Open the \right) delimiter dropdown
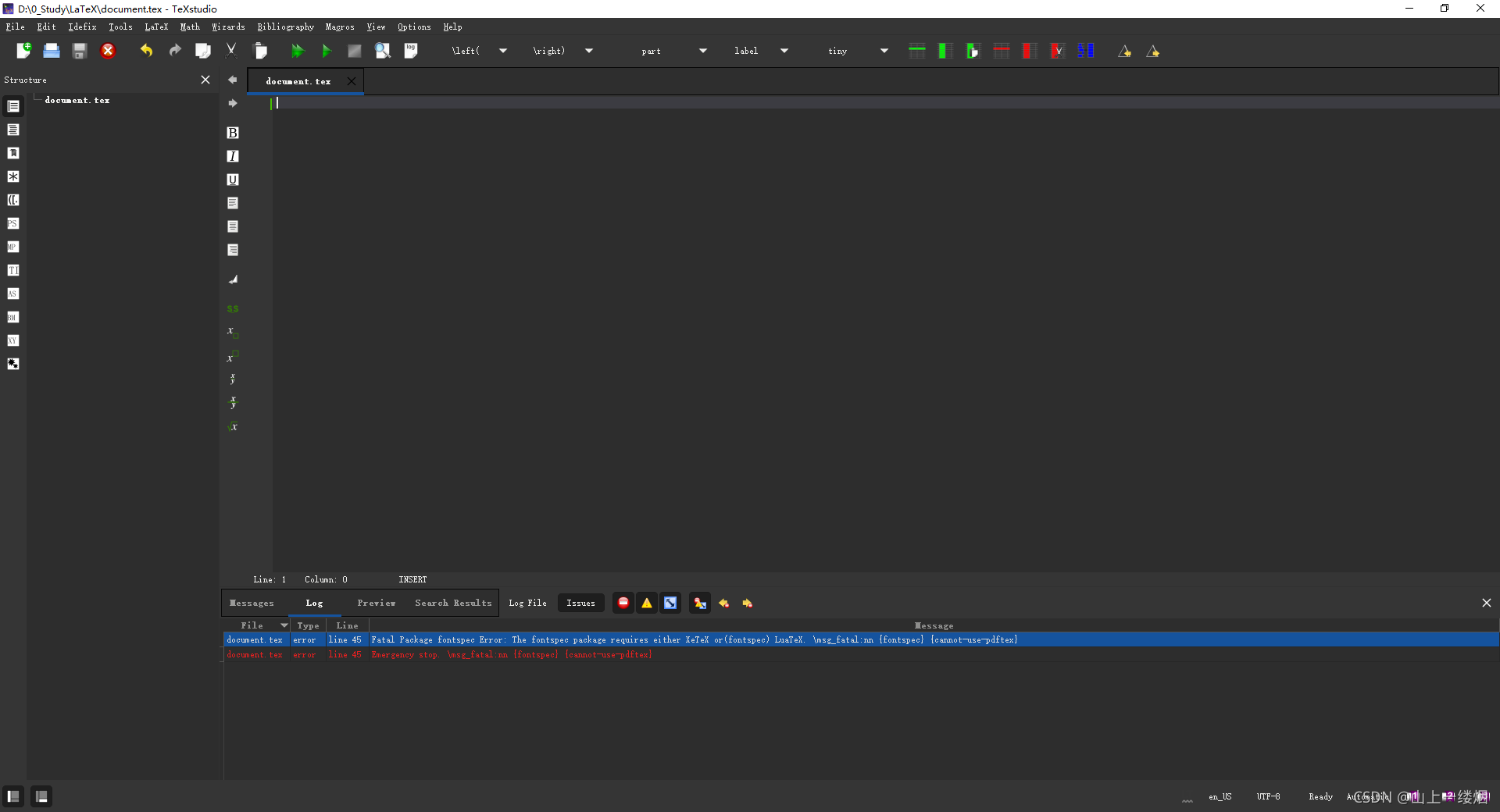This screenshot has width=1500, height=812. [589, 51]
